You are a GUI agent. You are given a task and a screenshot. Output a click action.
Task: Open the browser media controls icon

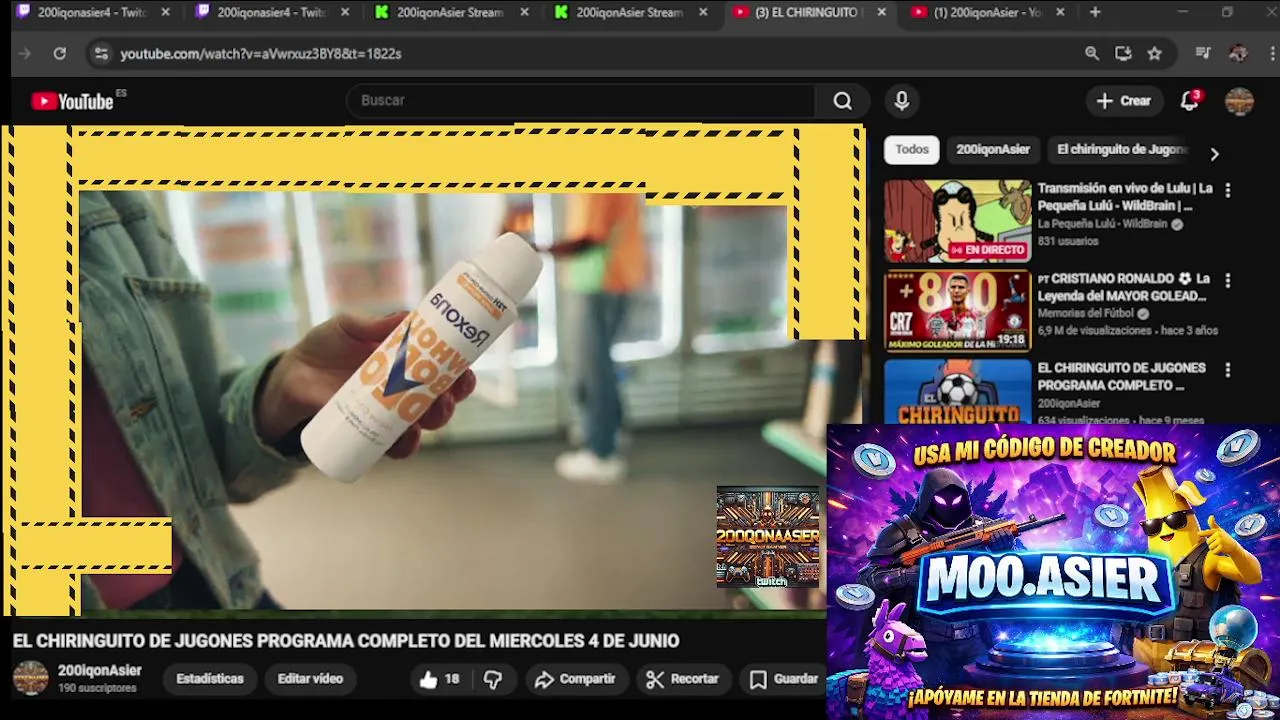coord(1203,53)
